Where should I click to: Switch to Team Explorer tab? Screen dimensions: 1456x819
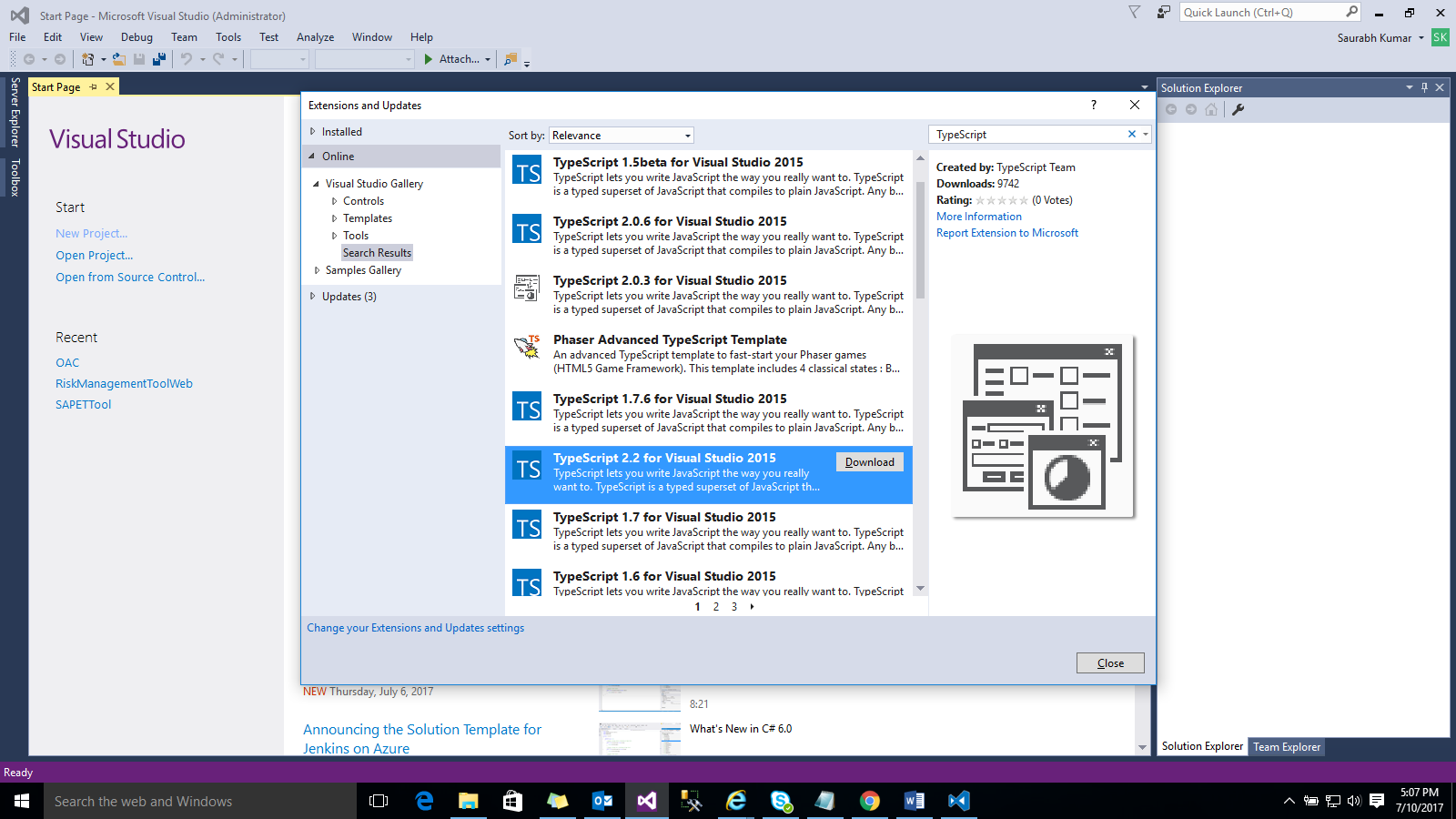click(1286, 746)
